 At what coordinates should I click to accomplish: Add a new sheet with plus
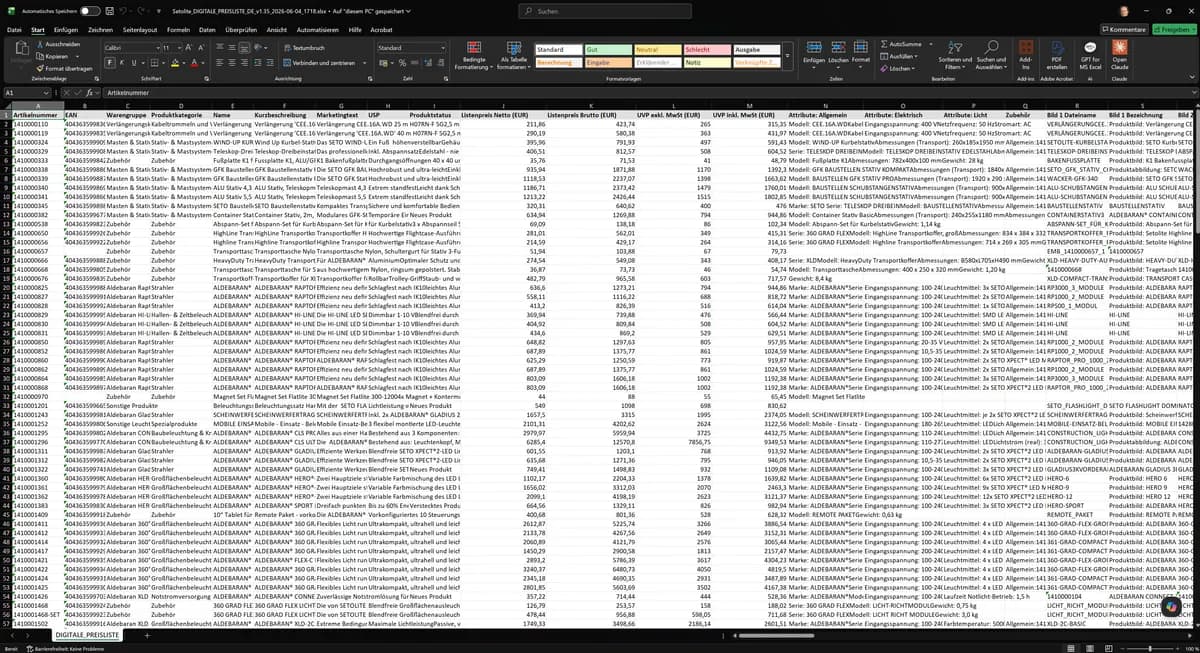(146, 635)
